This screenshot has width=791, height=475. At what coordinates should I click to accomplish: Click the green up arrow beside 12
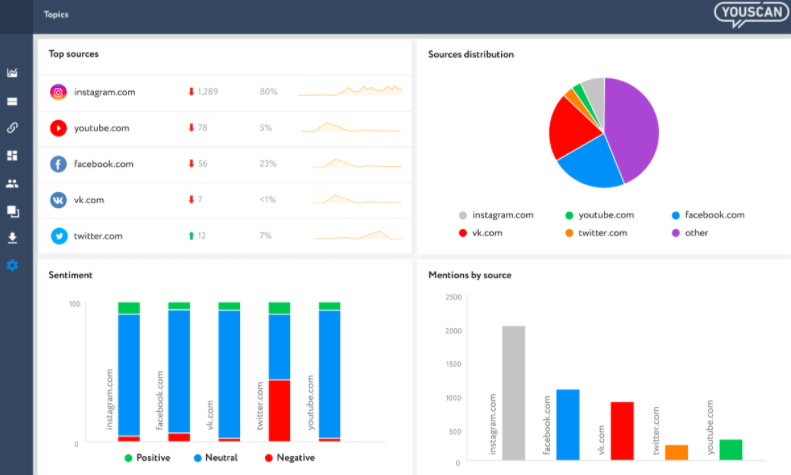(x=191, y=235)
